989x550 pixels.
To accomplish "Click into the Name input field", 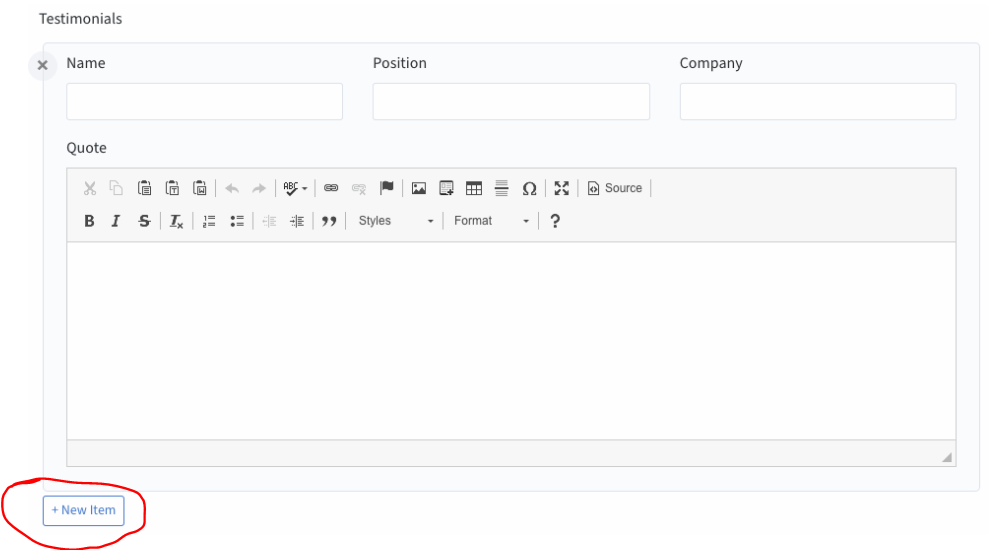I will 204,101.
